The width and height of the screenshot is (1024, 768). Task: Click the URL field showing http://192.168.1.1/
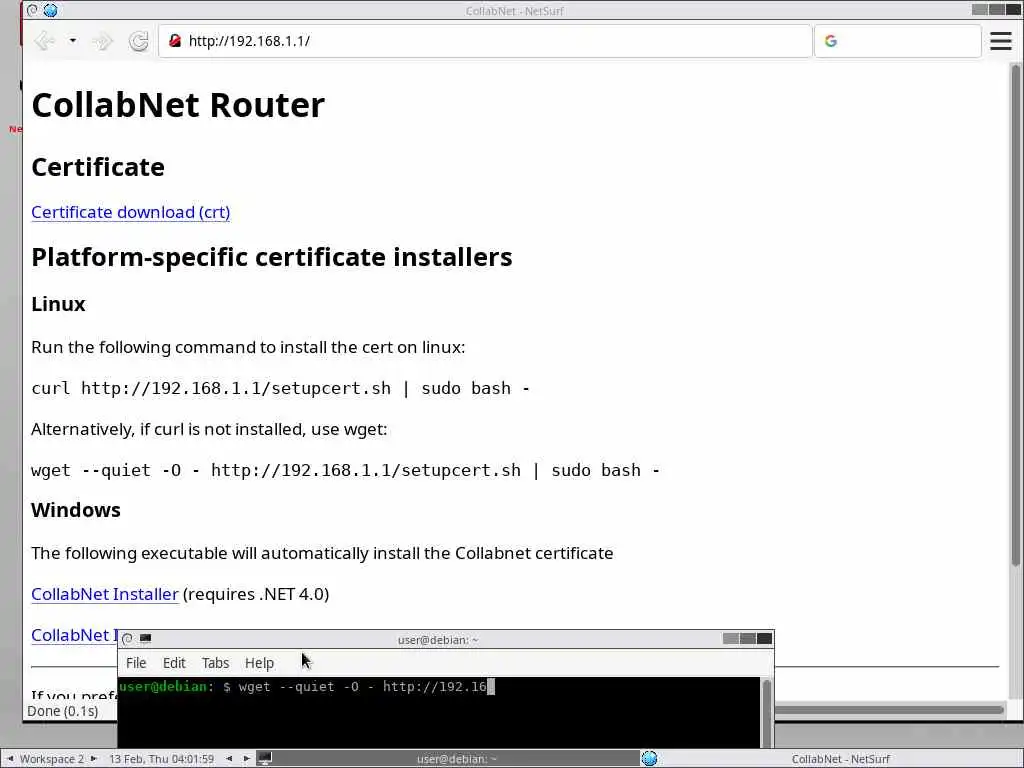tap(485, 41)
